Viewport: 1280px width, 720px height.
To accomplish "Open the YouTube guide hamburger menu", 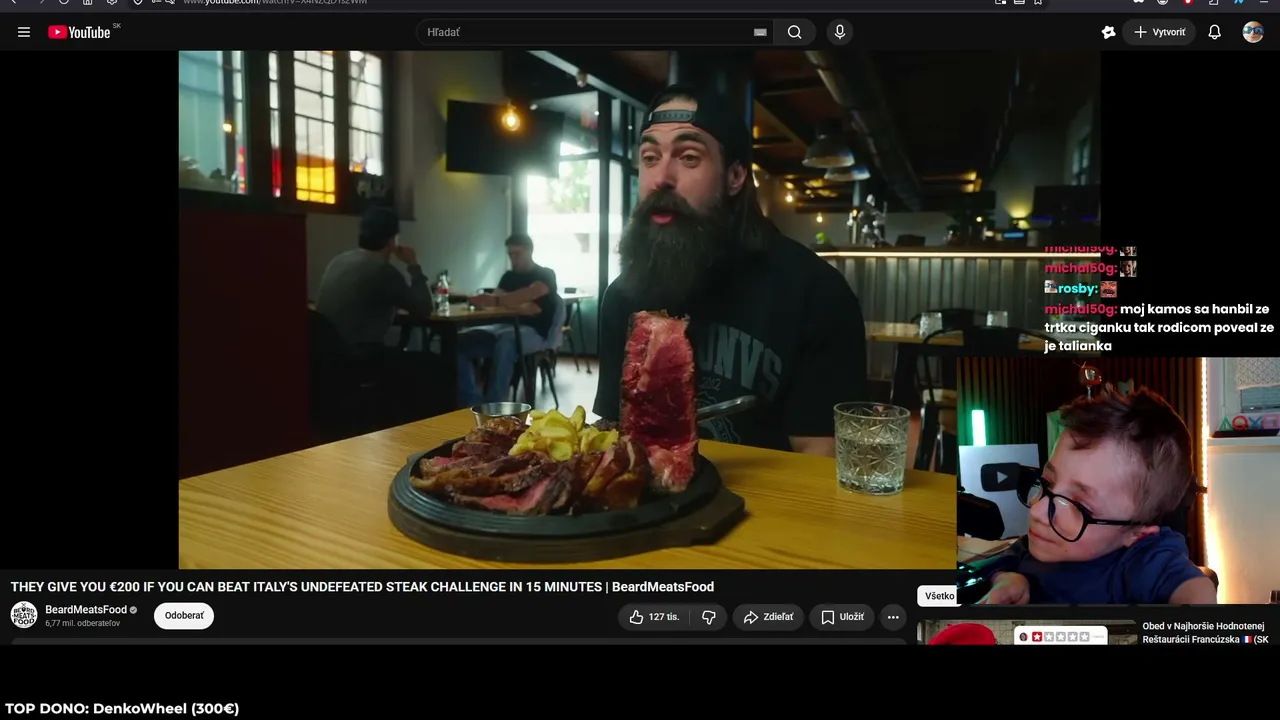I will pos(24,32).
